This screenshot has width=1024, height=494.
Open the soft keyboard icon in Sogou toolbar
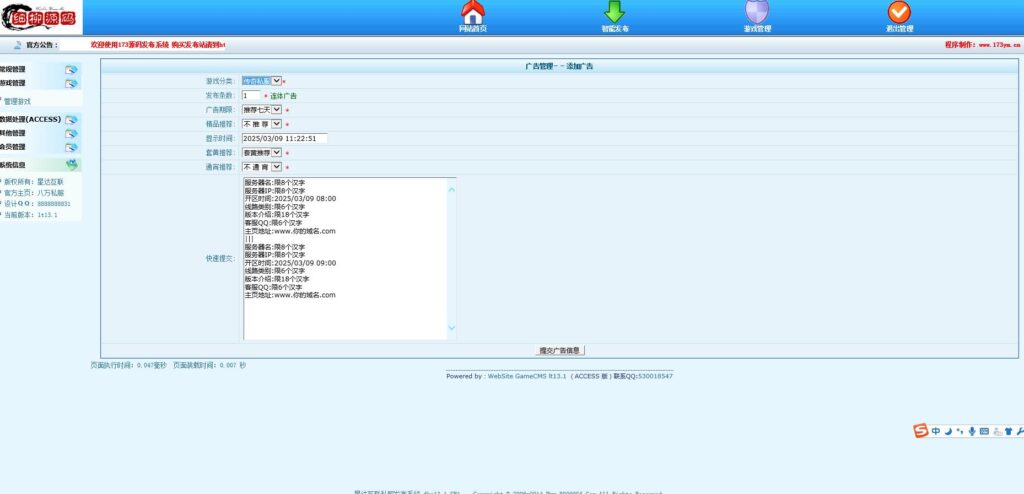click(984, 431)
